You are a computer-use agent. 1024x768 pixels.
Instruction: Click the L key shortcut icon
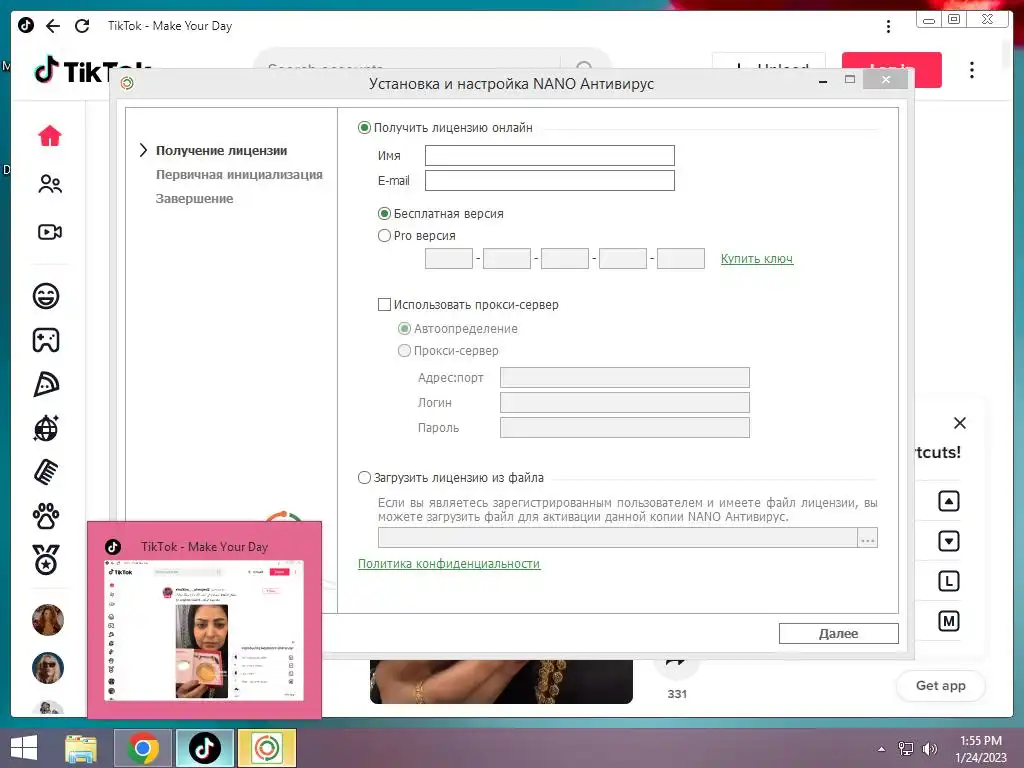tap(948, 581)
